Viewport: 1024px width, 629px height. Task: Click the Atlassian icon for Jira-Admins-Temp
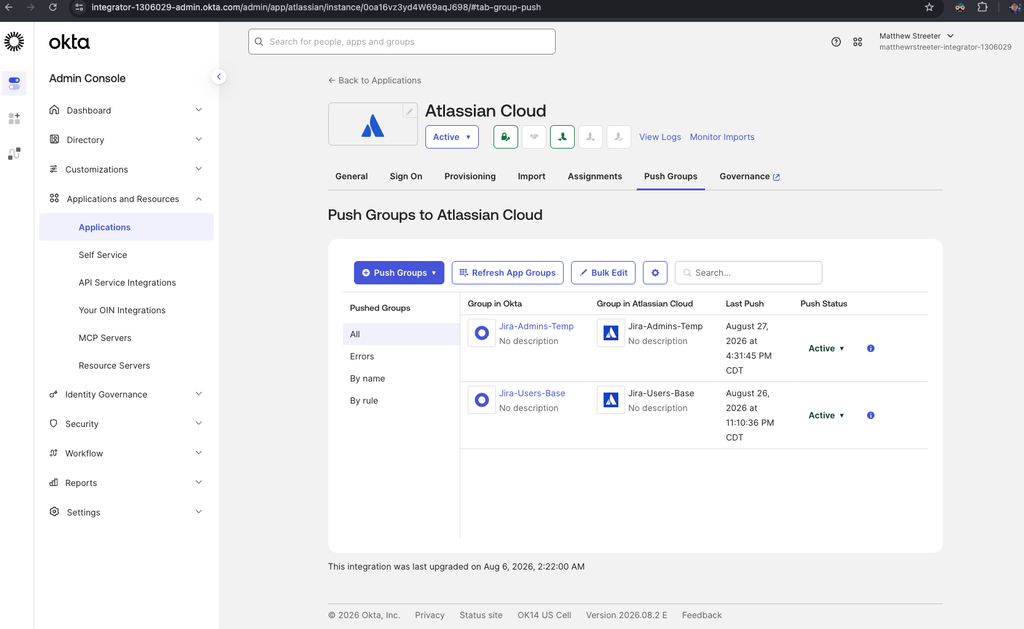tap(611, 333)
